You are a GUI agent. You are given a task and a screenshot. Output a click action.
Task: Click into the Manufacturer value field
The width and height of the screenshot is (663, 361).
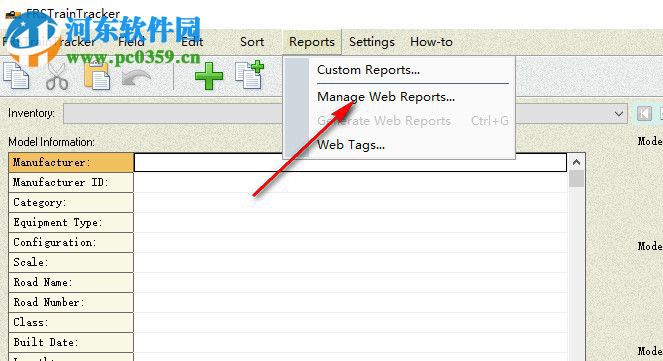coord(350,162)
